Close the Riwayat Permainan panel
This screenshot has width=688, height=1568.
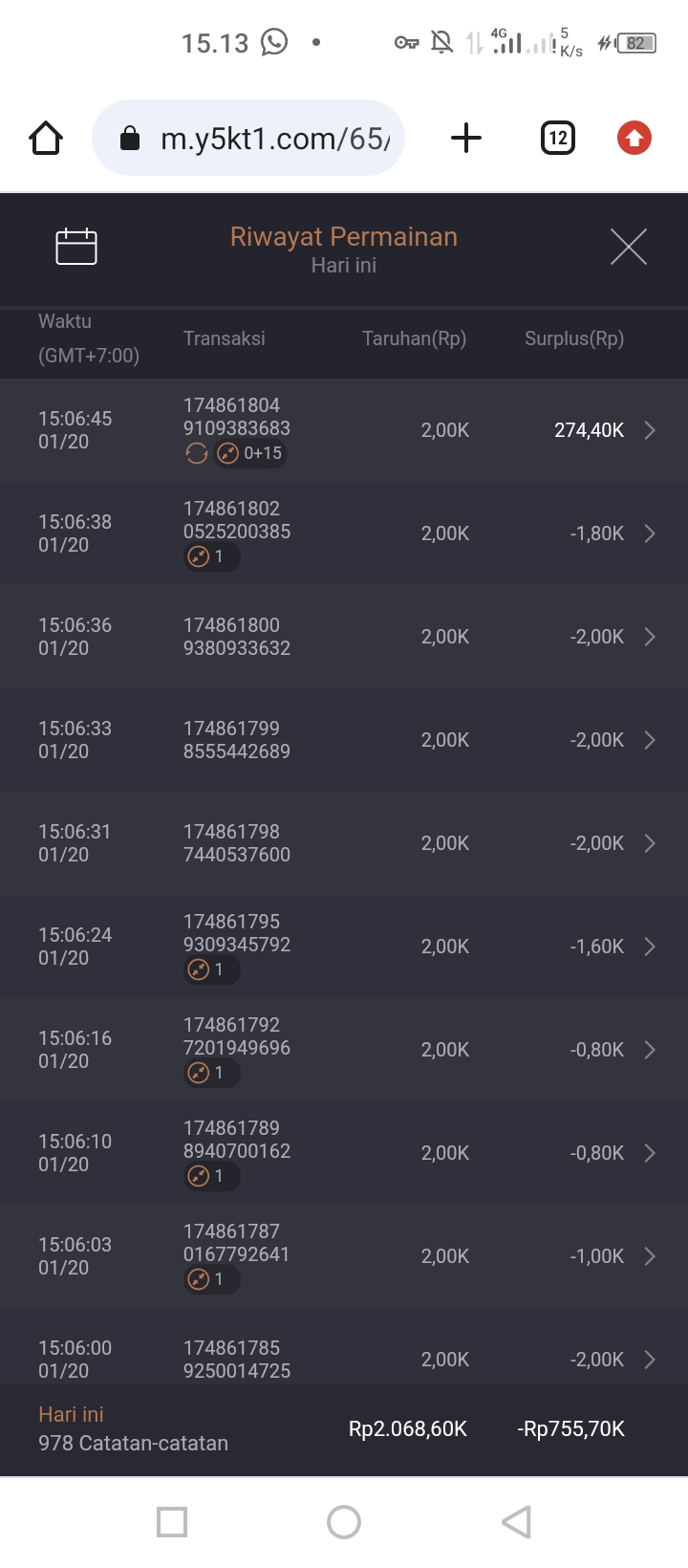tap(629, 247)
